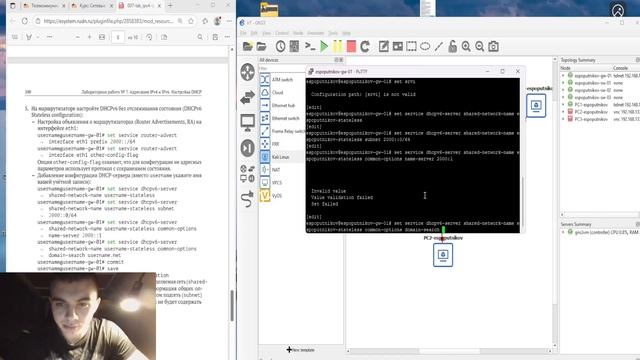
Task: Click the Zoom in magnifier icon
Action: pos(466,47)
